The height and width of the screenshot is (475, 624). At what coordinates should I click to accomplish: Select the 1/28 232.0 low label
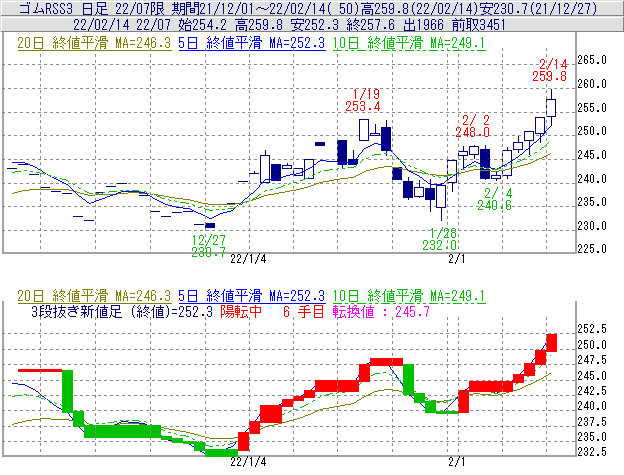click(440, 239)
